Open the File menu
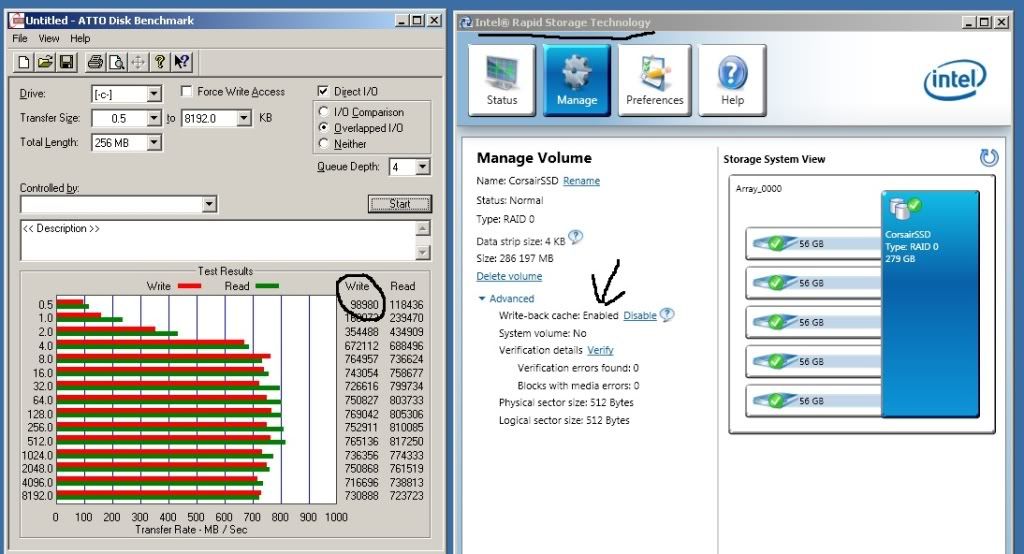 click(x=20, y=39)
